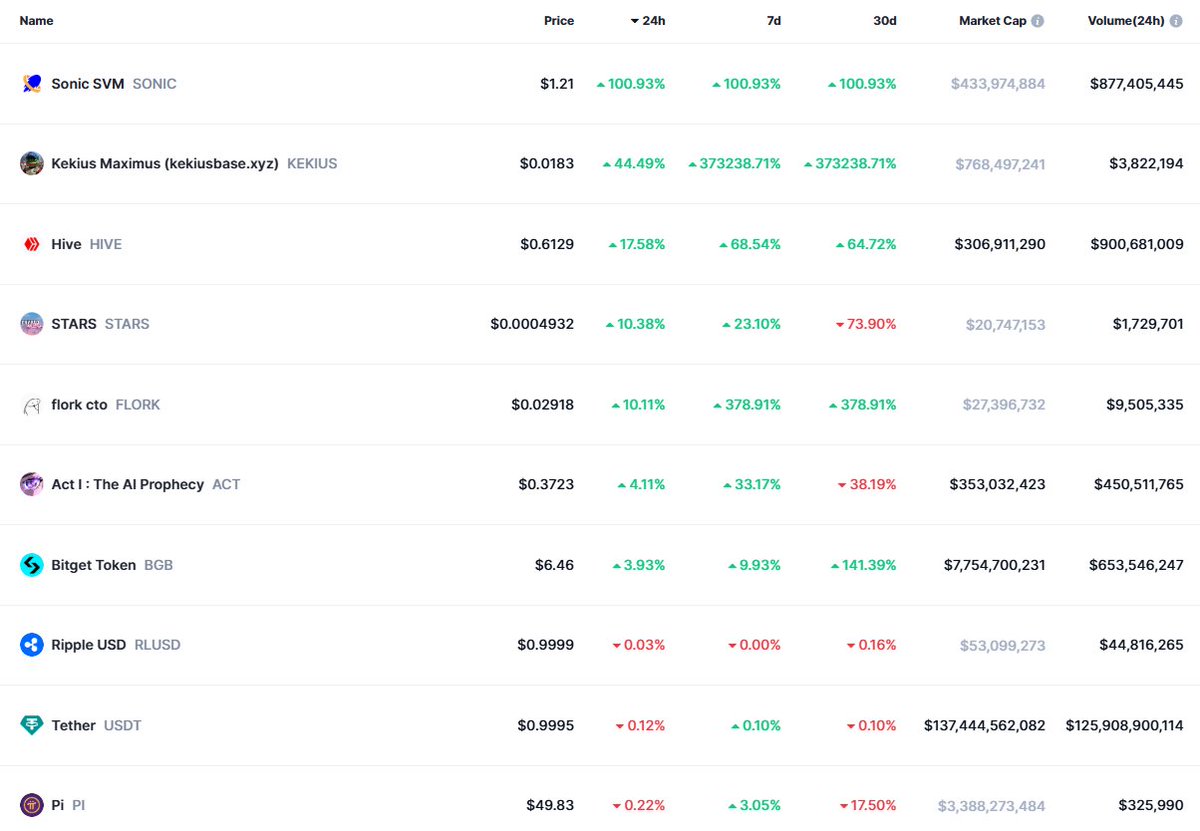Open the Volume(24h) info icon
Screen dimensions: 1200x831
pyautogui.click(x=1176, y=21)
